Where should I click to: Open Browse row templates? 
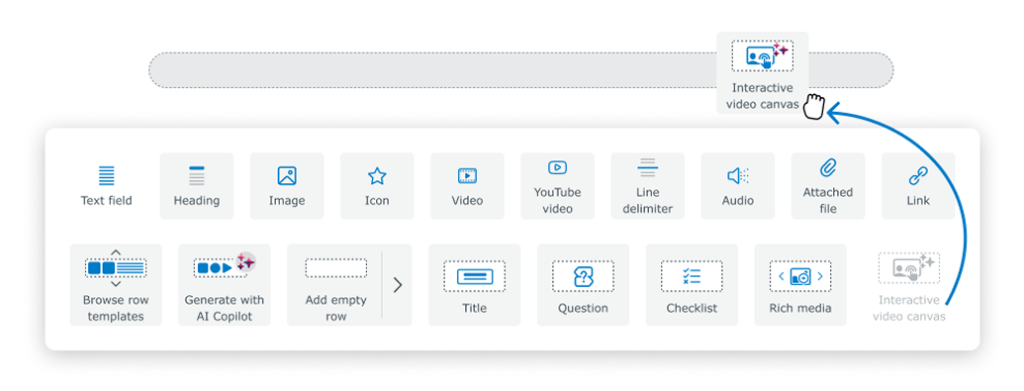[116, 285]
